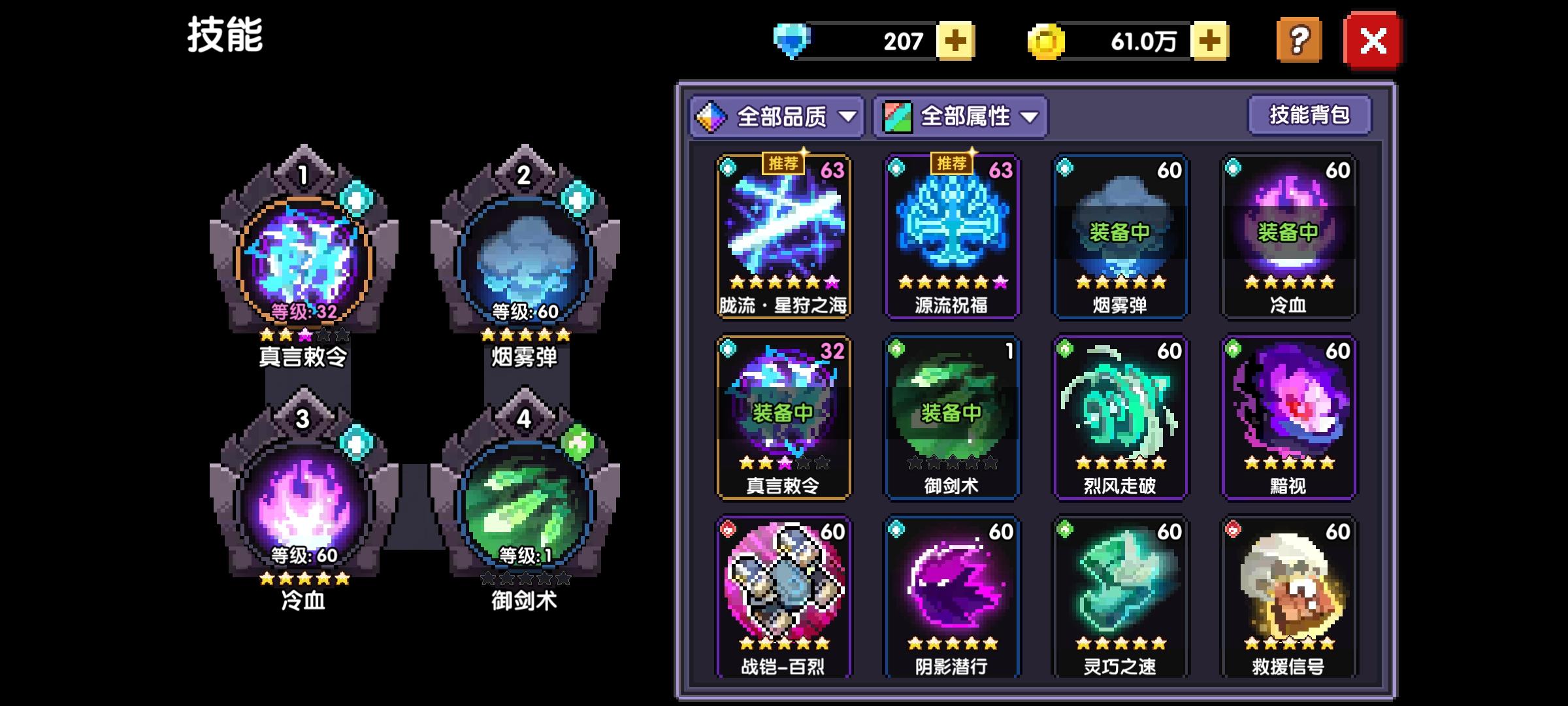Close the skills screen
1568x706 pixels.
1373,41
